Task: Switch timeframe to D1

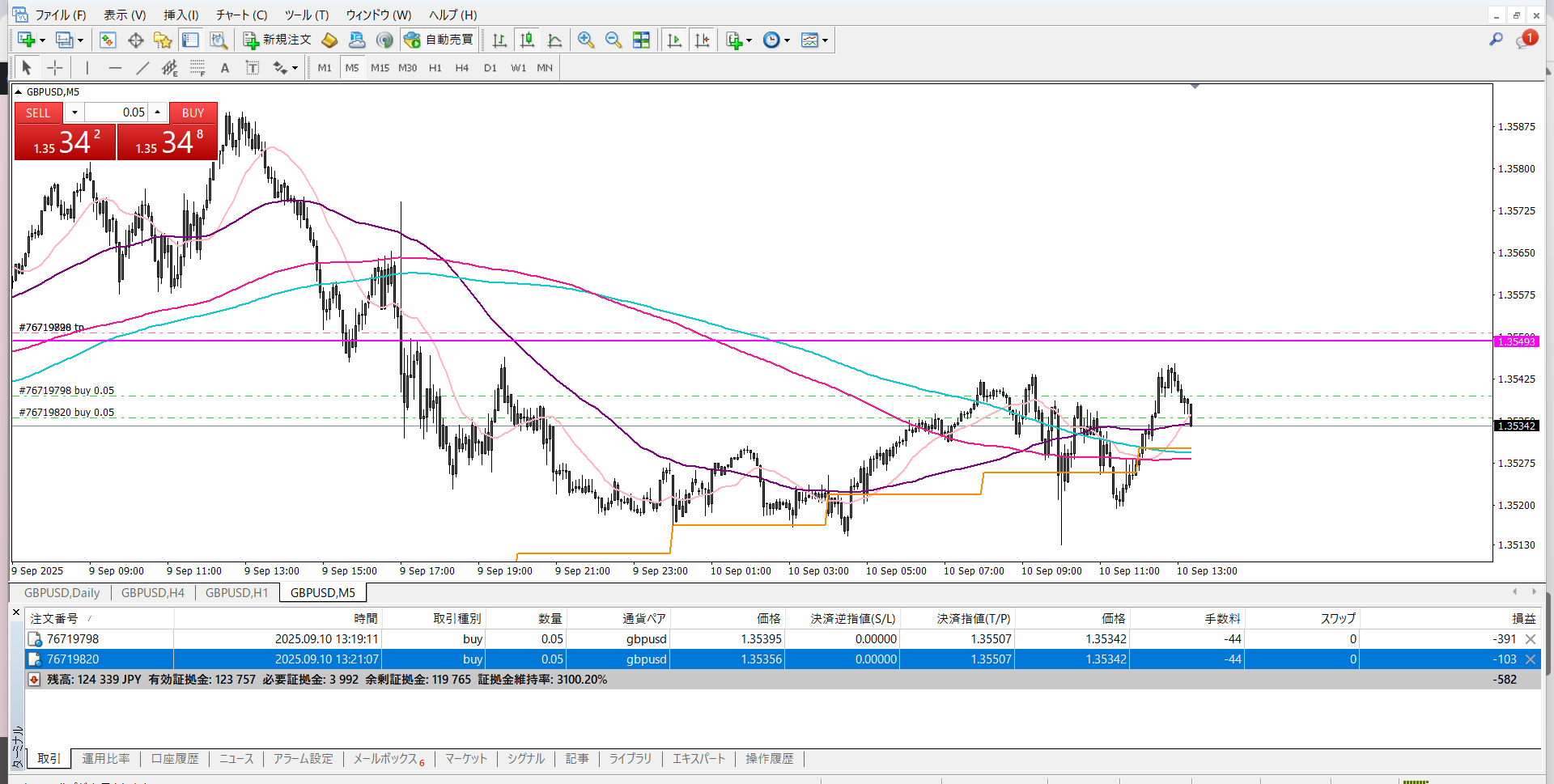Action: coord(490,68)
